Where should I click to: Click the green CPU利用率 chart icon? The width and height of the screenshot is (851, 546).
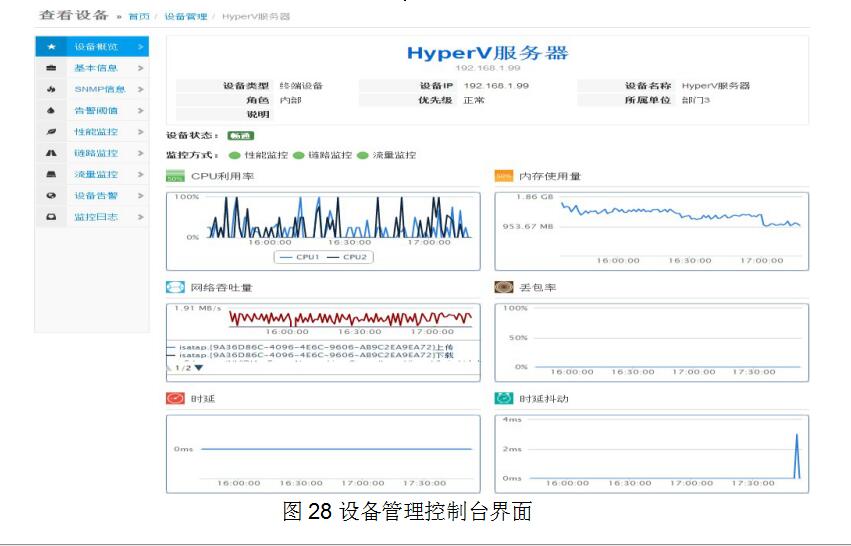[175, 177]
